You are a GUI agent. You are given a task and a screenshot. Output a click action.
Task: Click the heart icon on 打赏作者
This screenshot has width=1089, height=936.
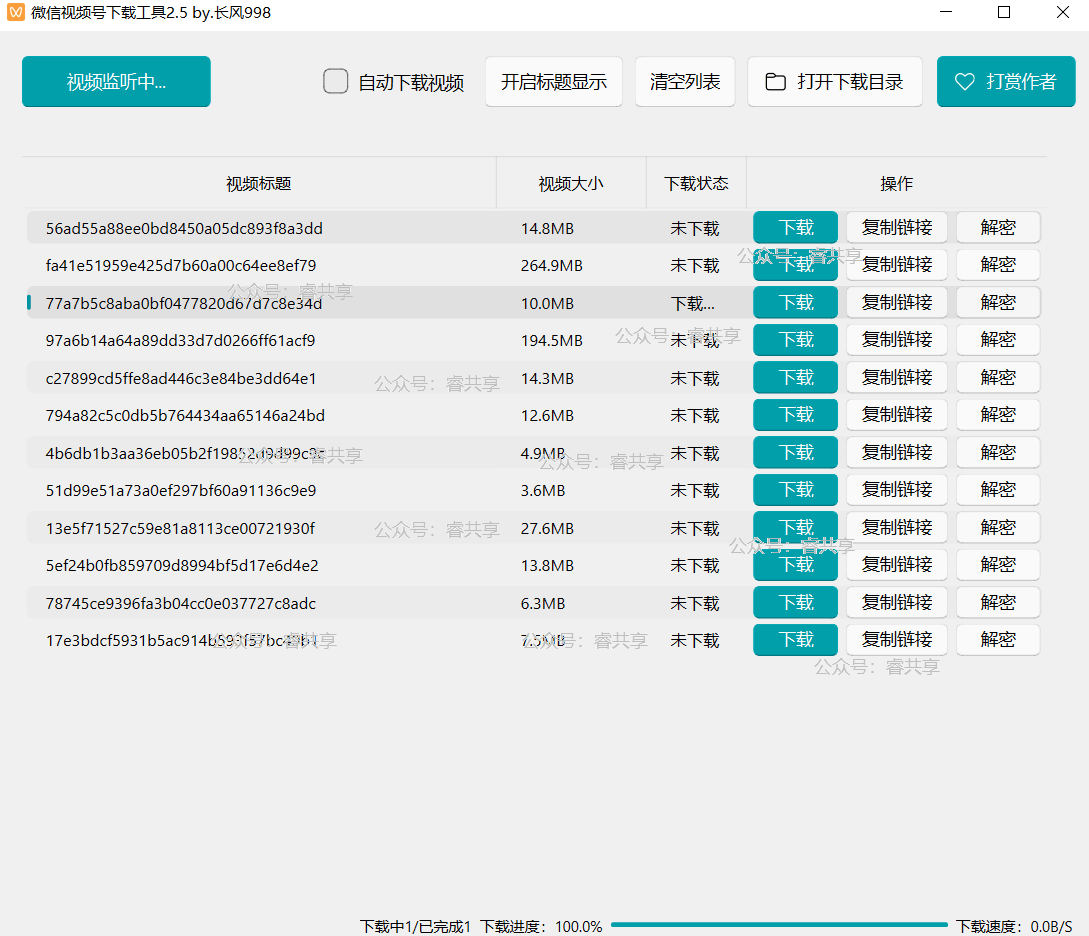point(964,82)
